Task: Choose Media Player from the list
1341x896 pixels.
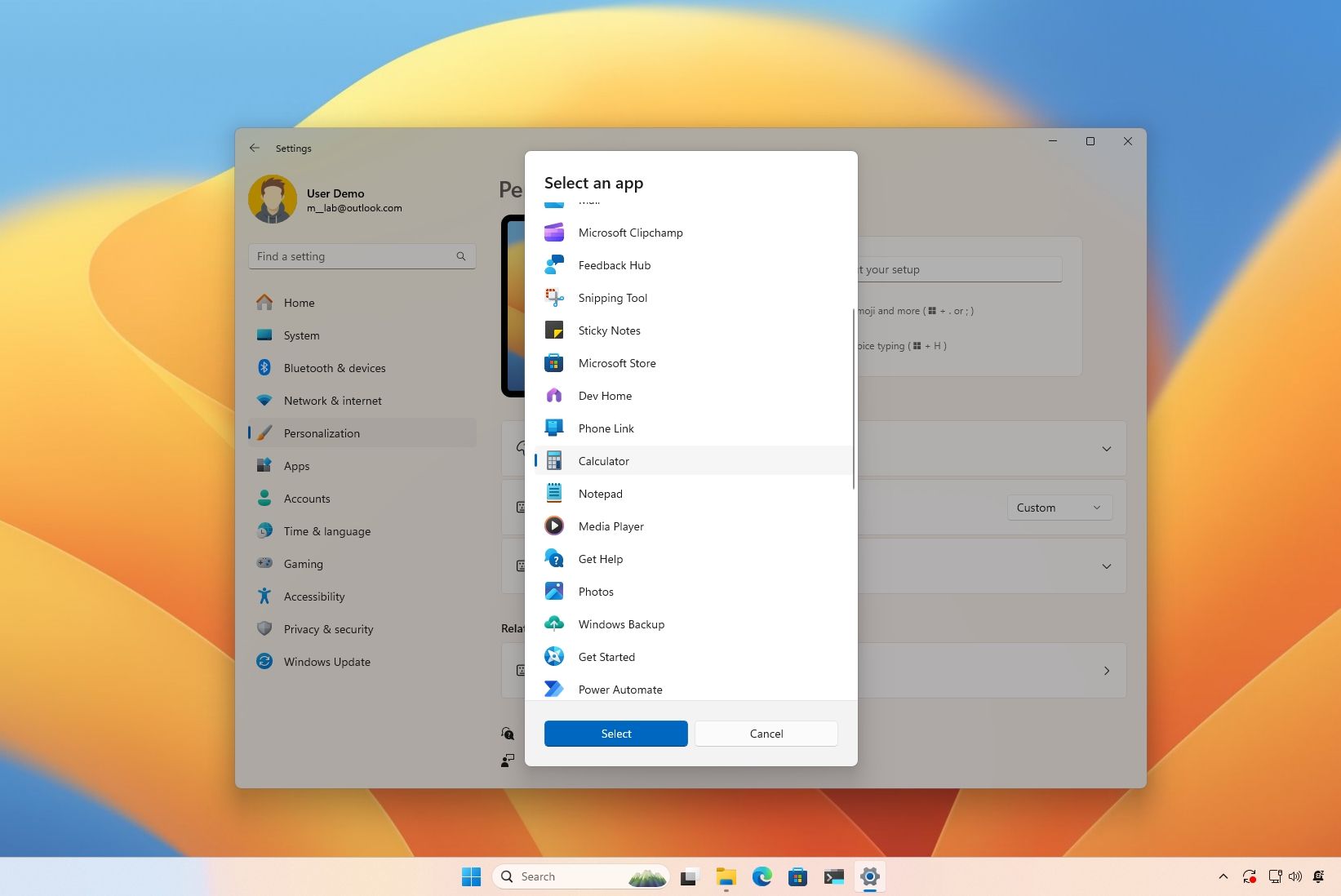Action: coord(611,526)
